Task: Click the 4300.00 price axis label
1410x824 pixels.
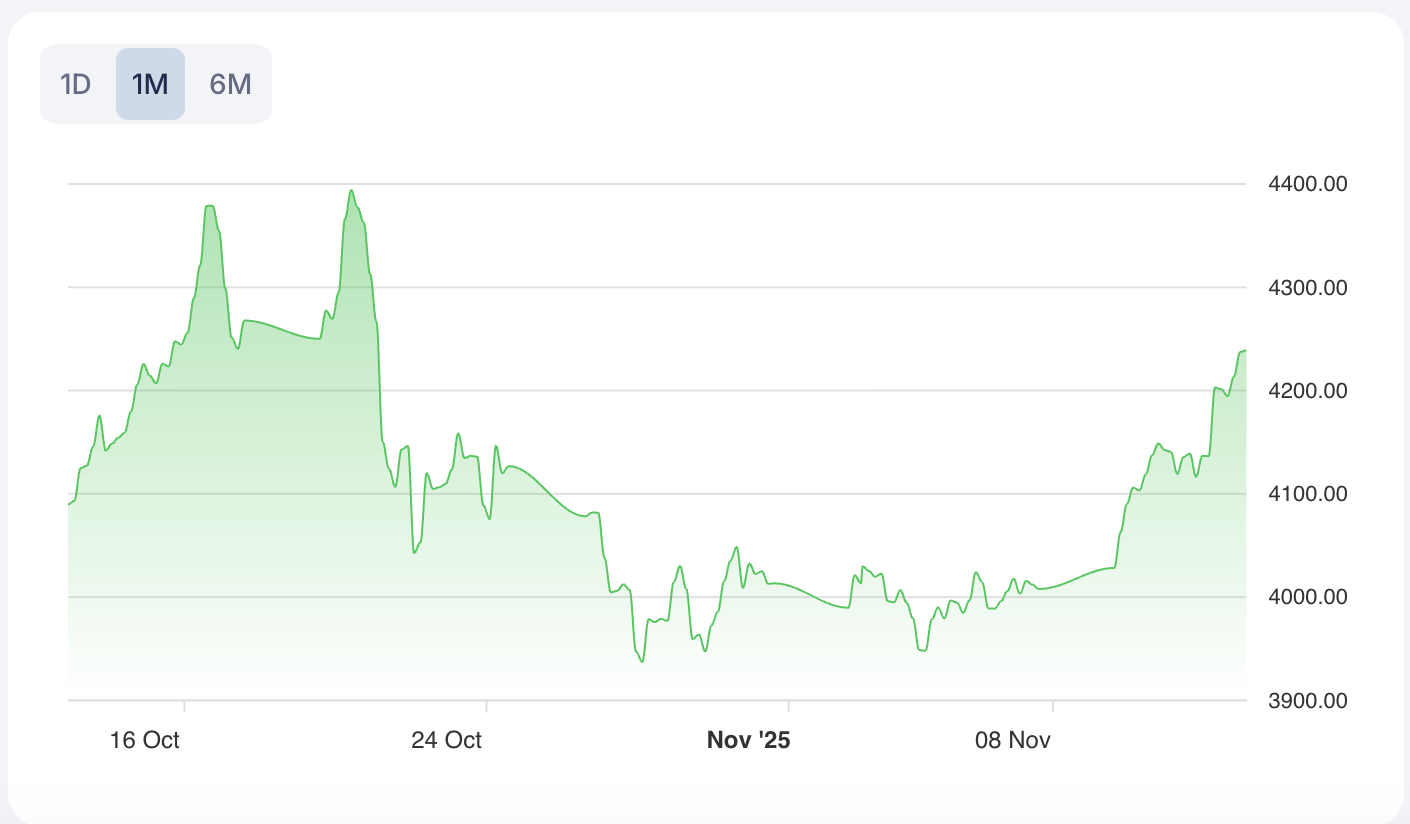Action: (x=1306, y=288)
